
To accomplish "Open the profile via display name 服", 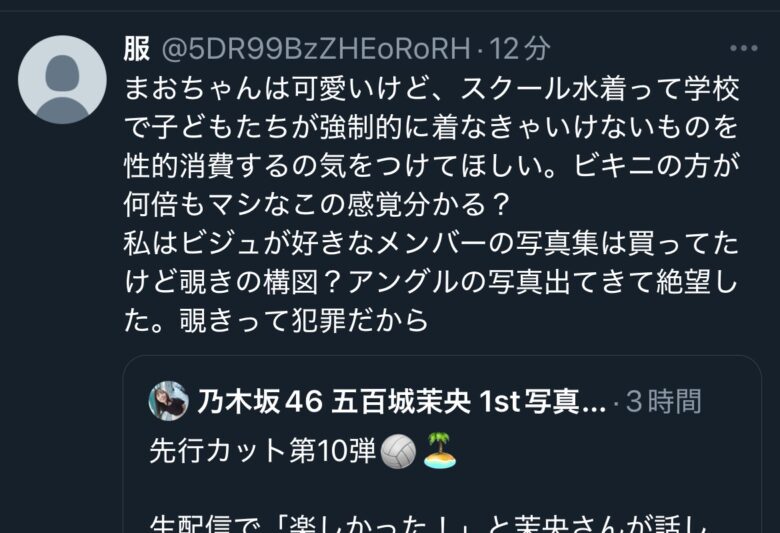I will click(x=137, y=49).
